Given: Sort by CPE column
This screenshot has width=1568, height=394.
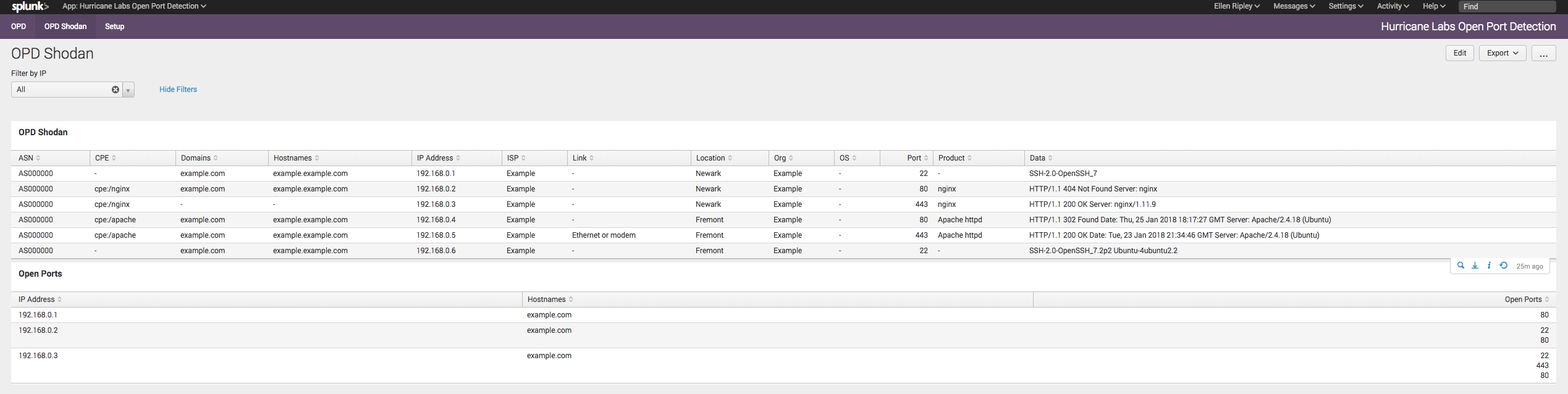Looking at the screenshot, I should [x=105, y=158].
